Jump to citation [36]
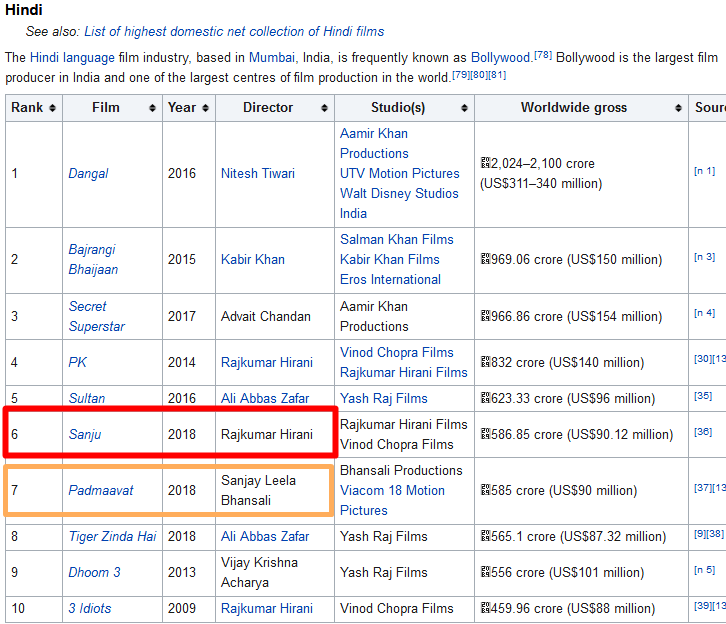 click(x=703, y=432)
